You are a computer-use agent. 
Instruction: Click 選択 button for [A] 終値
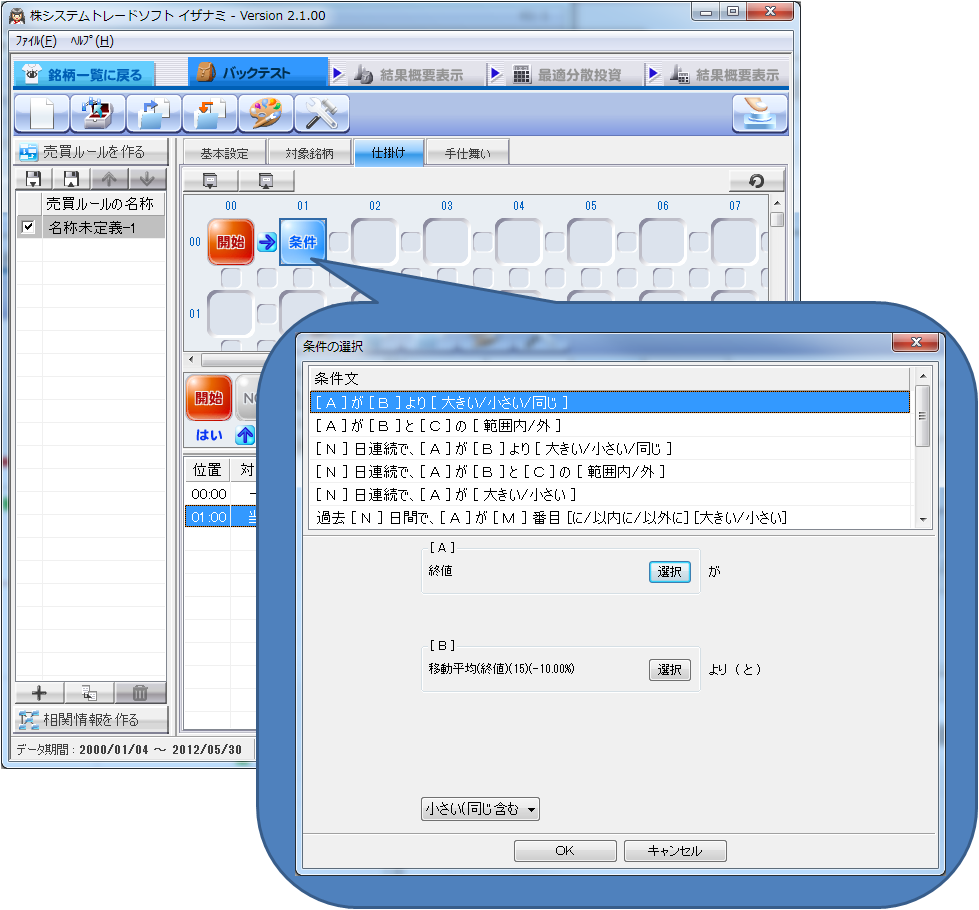pos(670,571)
